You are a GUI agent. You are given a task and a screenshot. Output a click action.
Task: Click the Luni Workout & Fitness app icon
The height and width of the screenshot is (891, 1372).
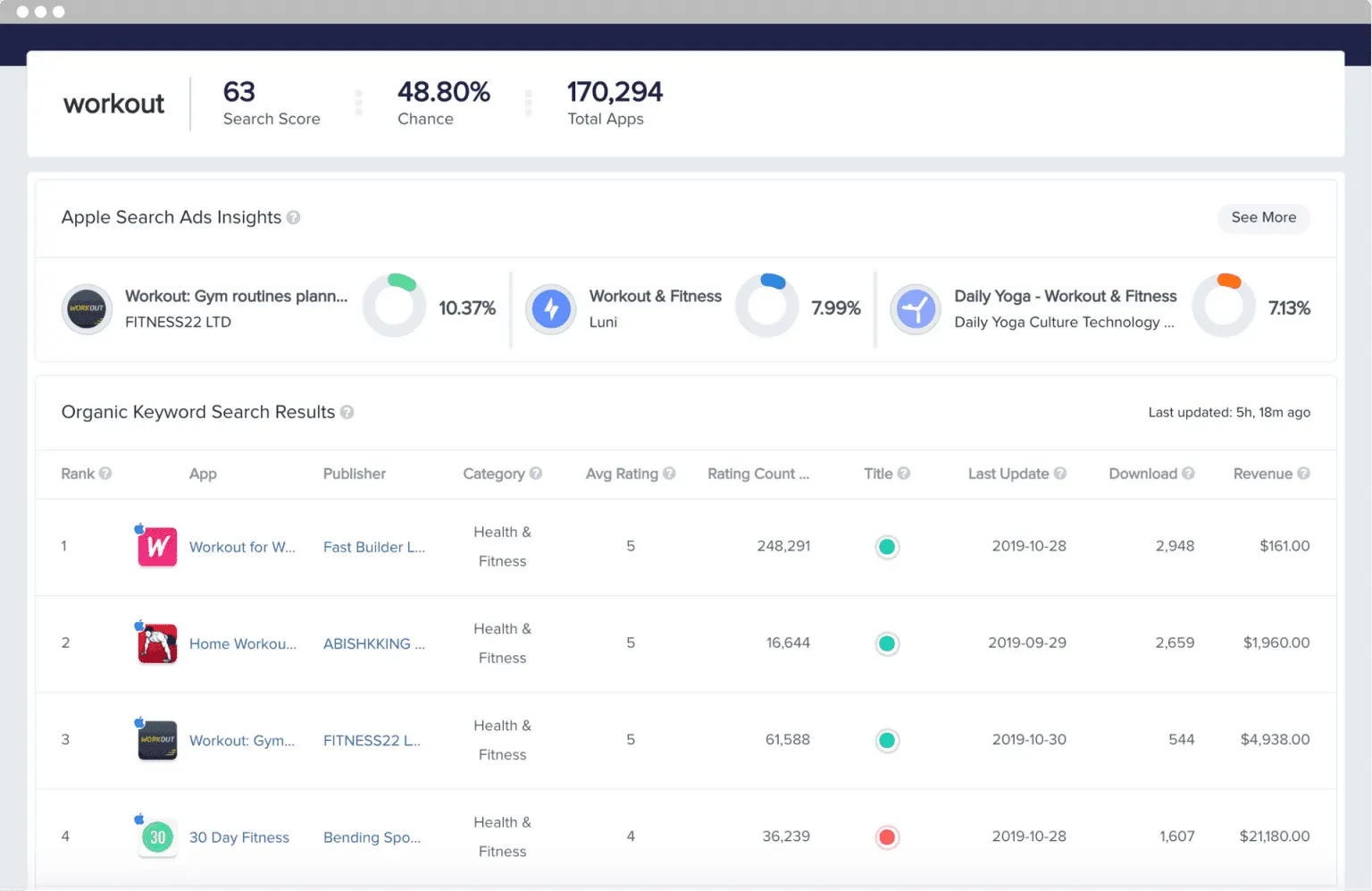pos(551,309)
